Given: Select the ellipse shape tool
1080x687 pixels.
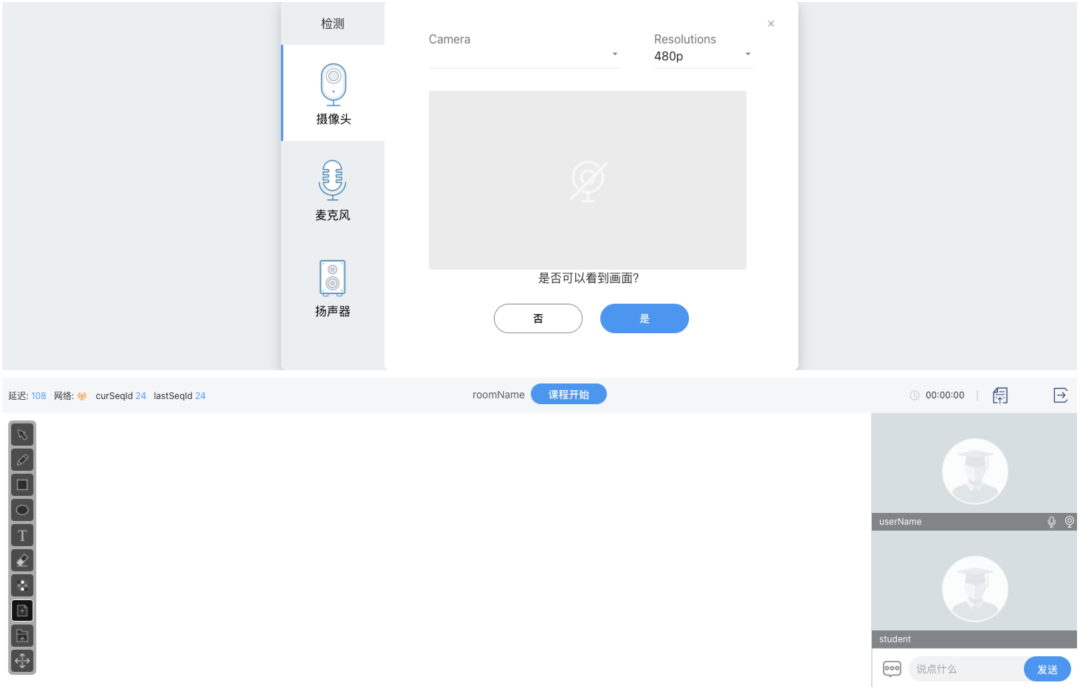Looking at the screenshot, I should click(21, 509).
